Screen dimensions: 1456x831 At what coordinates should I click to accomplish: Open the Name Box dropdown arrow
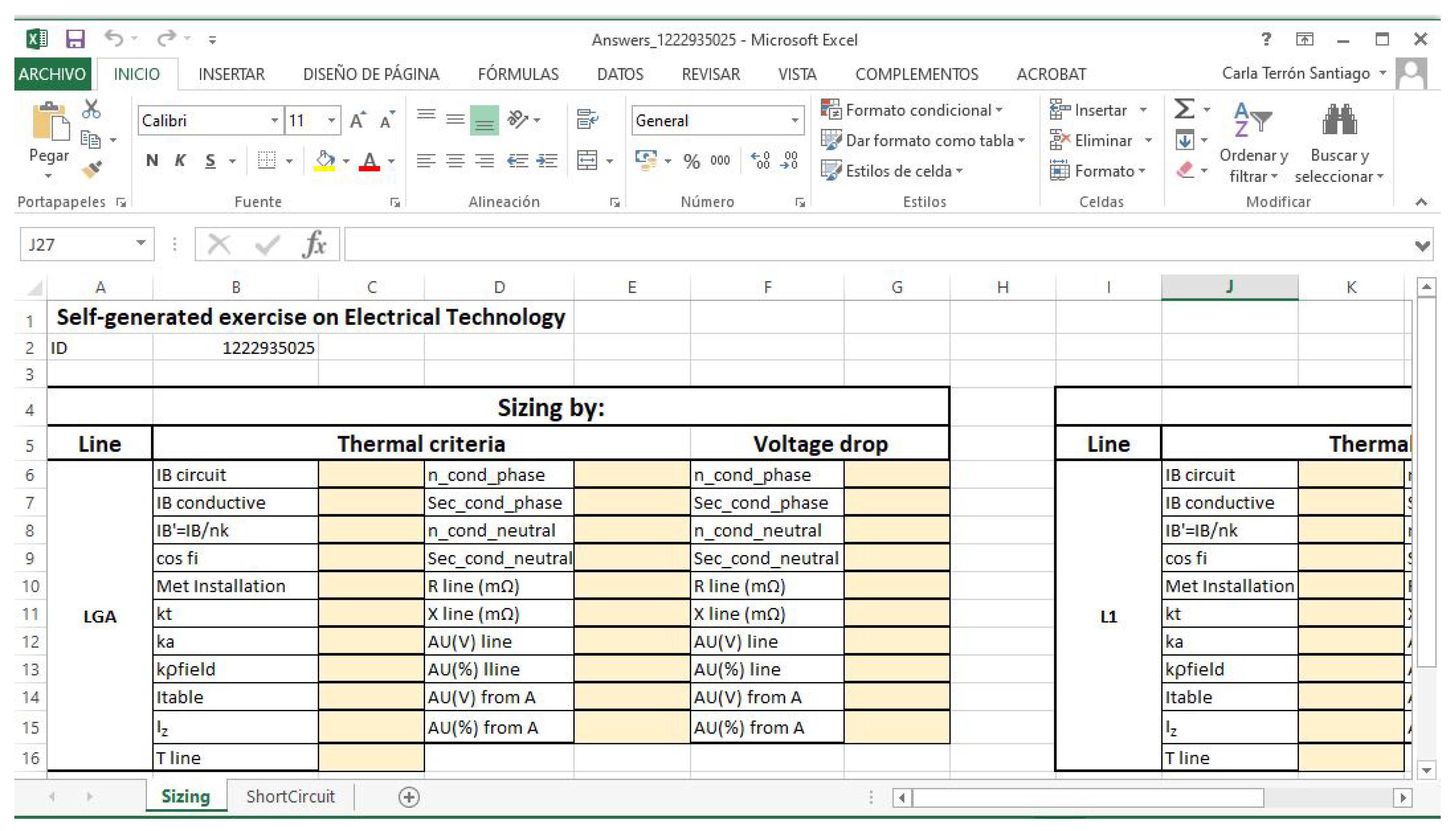tap(140, 244)
